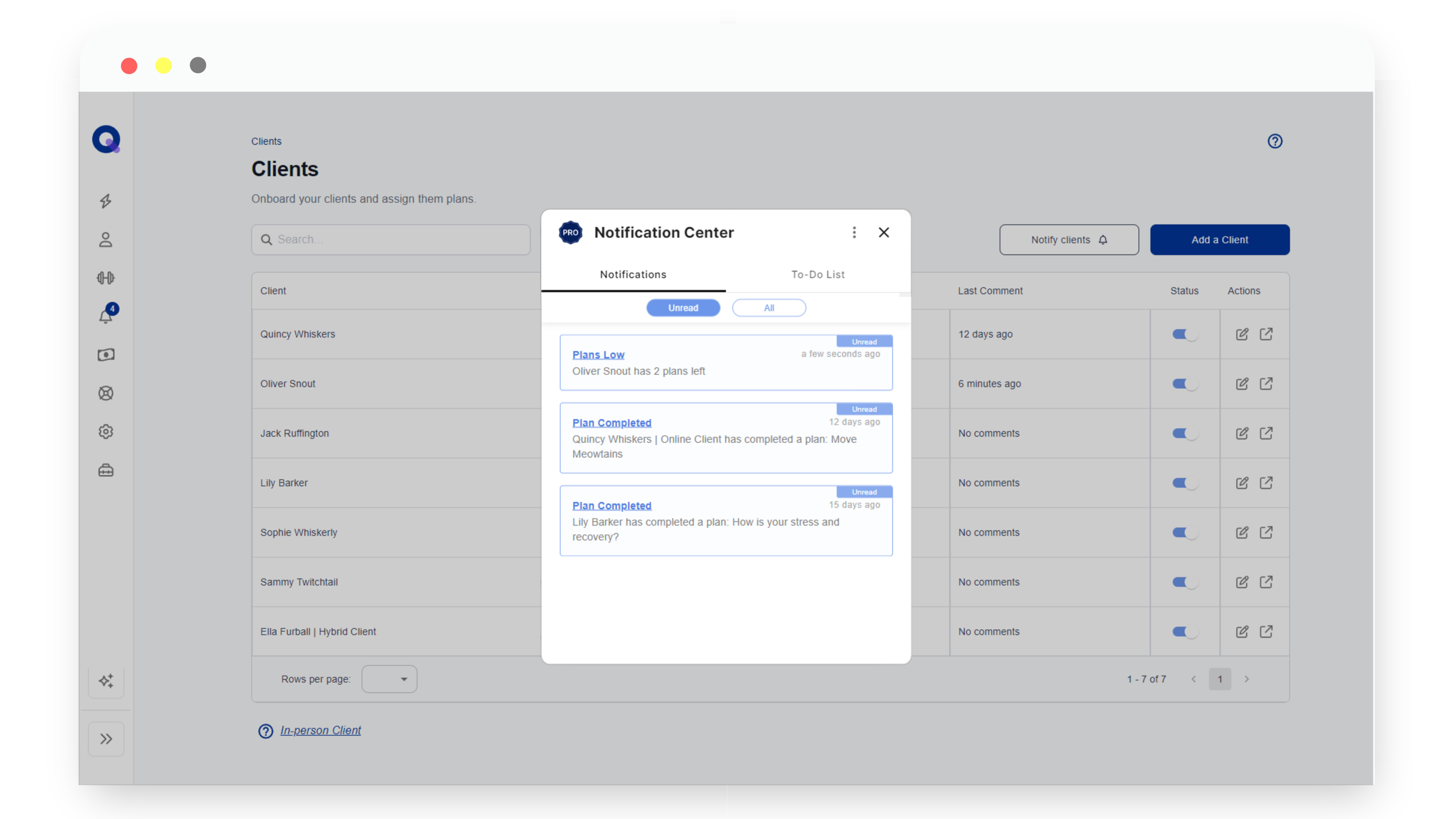This screenshot has height=819, width=1456.
Task: Open the activity lightning icon in sidebar
Action: (x=106, y=201)
